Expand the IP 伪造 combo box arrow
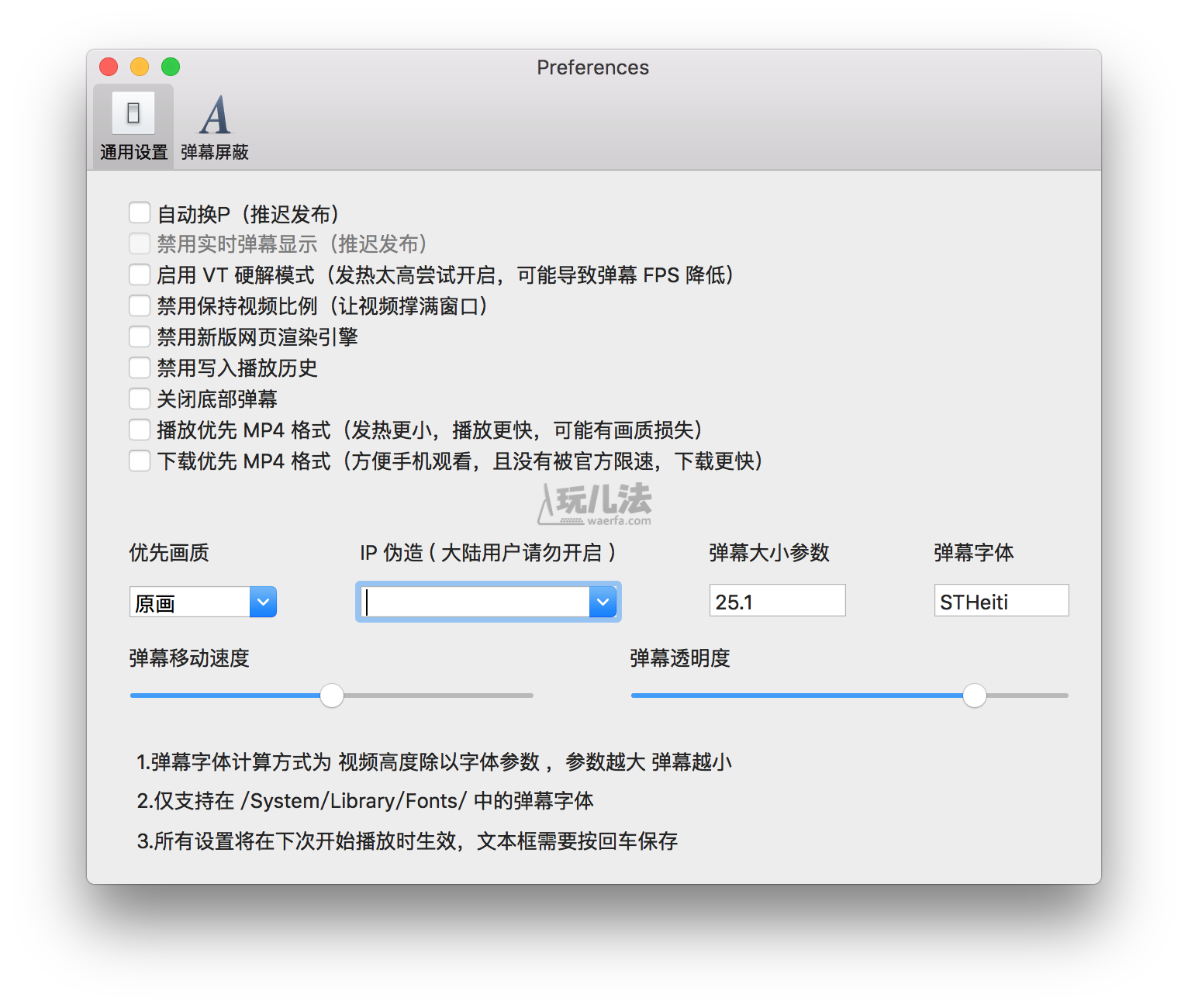This screenshot has width=1188, height=1008. point(603,602)
